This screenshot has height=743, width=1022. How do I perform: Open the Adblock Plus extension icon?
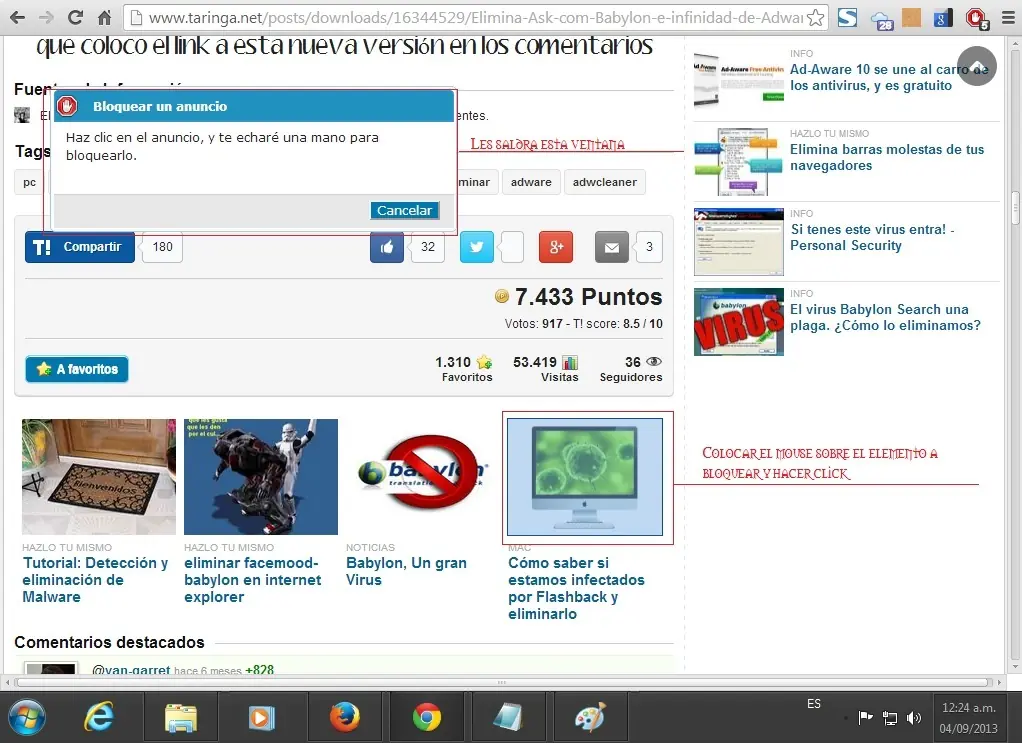[x=977, y=18]
